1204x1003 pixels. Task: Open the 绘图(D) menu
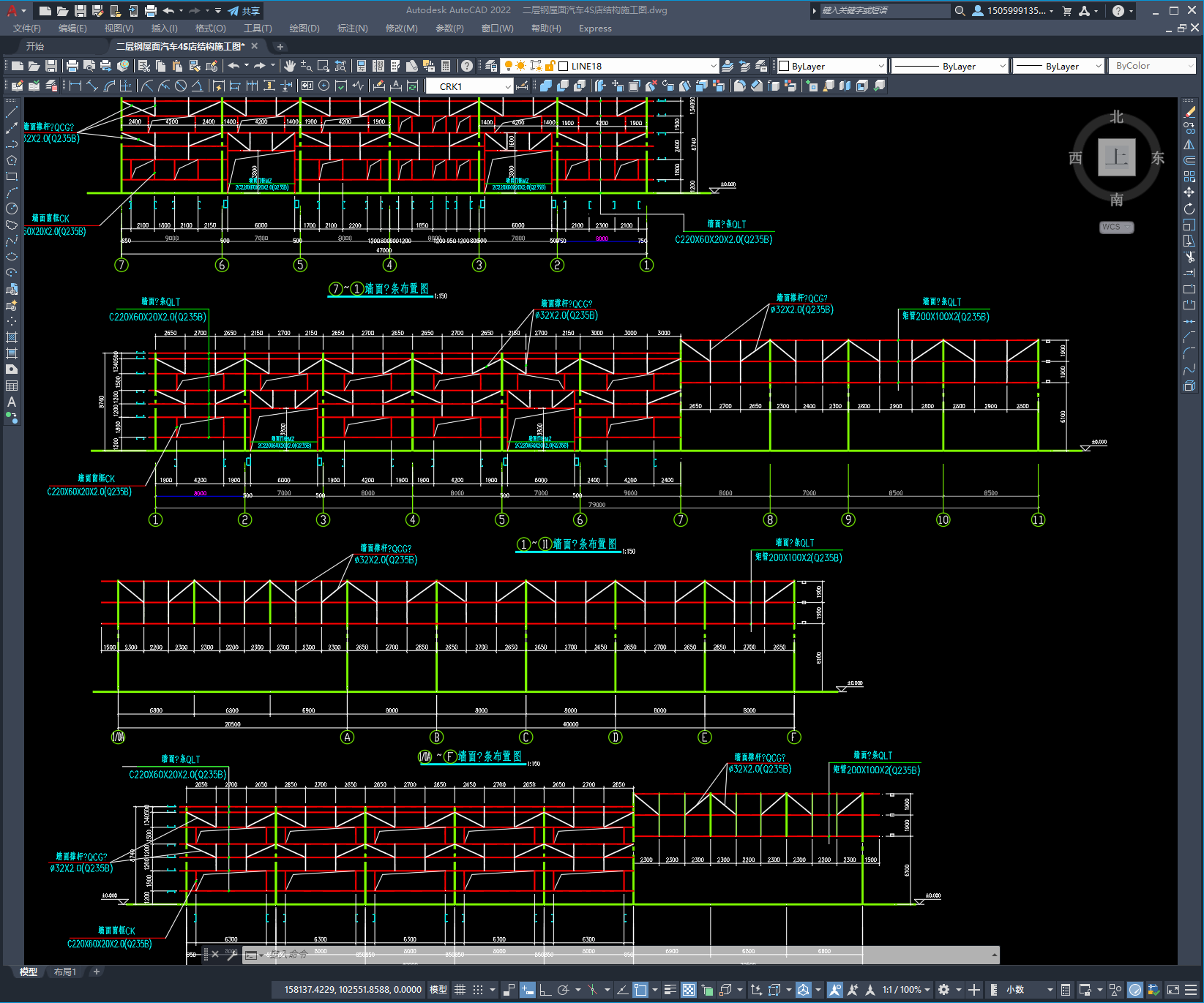304,29
